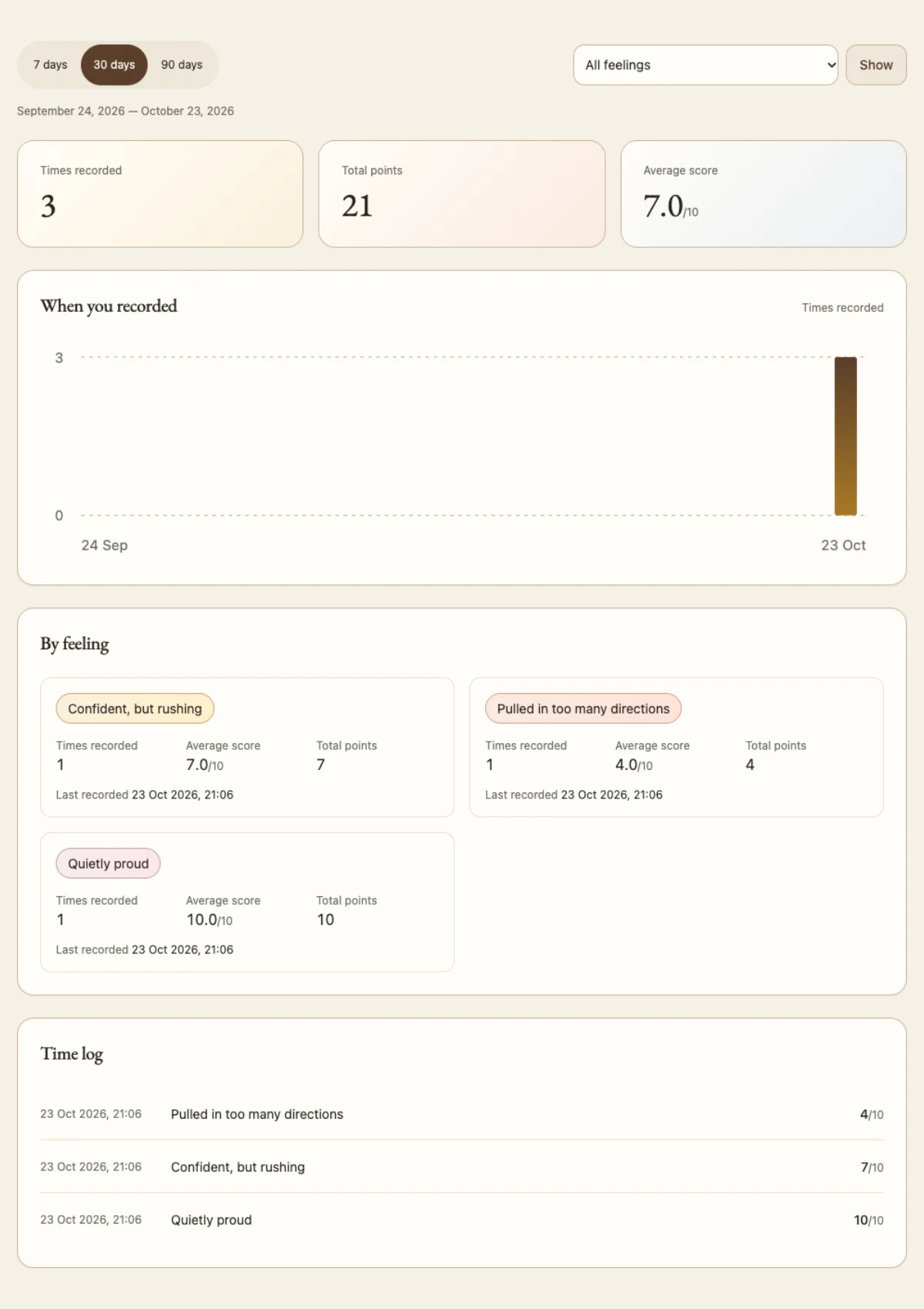
Task: Click the '24 Sep' axis label
Action: (105, 545)
